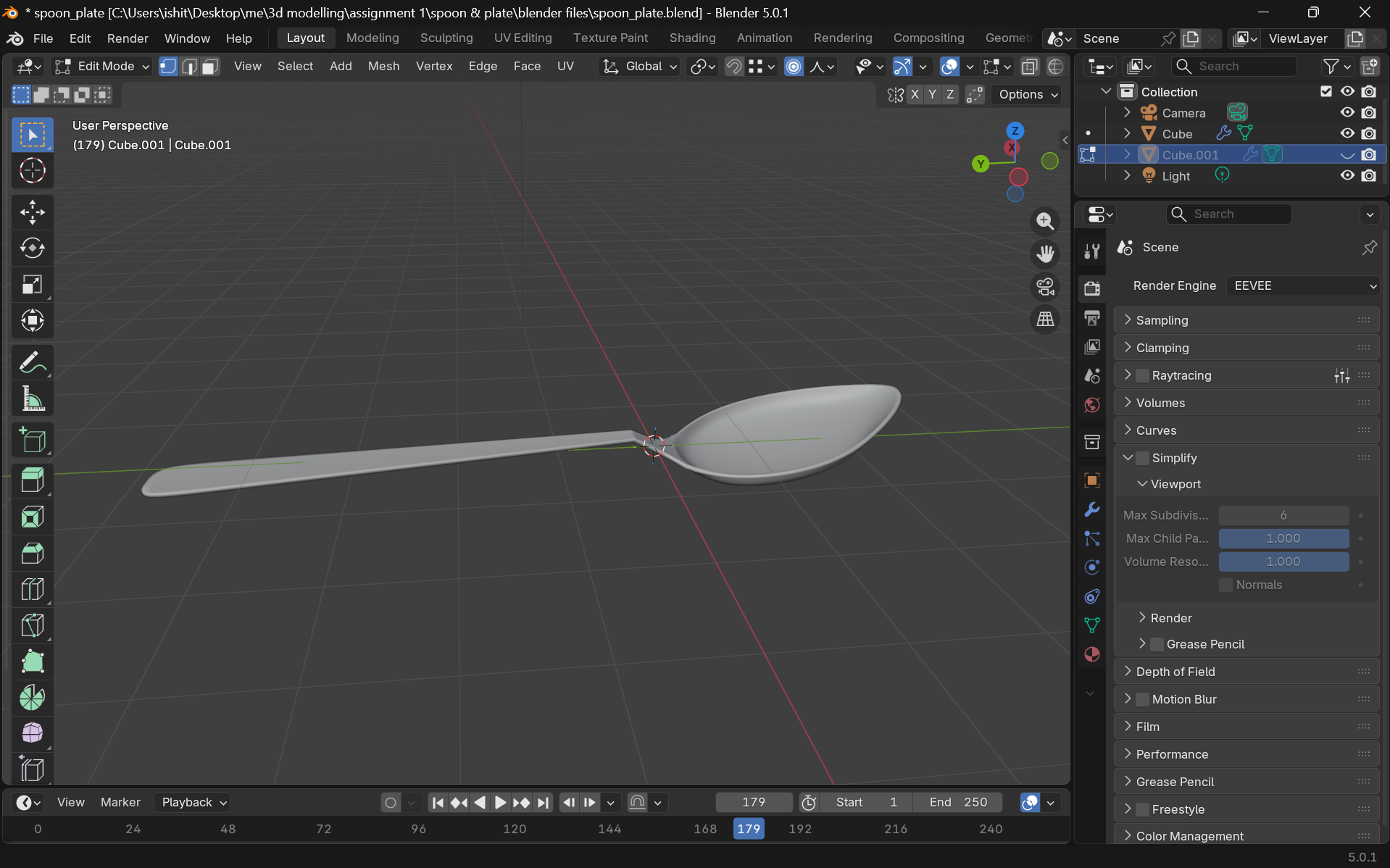Click the current frame field showing 179
The width and height of the screenshot is (1390, 868).
[754, 802]
